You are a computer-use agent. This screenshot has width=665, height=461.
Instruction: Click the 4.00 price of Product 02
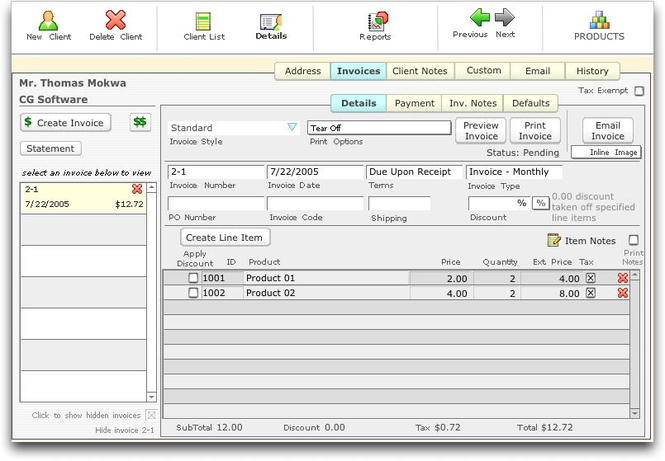441,293
